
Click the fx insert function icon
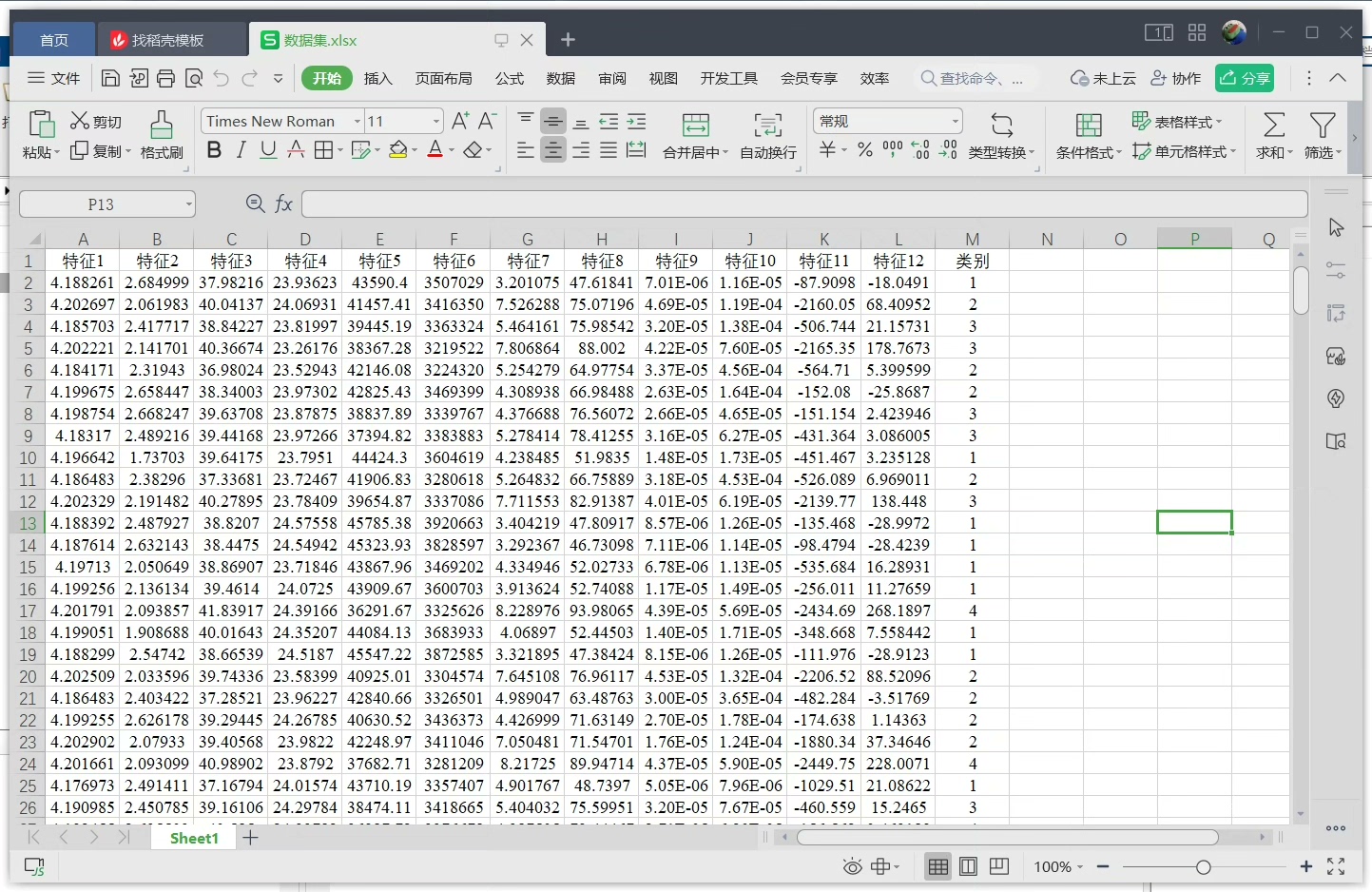point(283,204)
